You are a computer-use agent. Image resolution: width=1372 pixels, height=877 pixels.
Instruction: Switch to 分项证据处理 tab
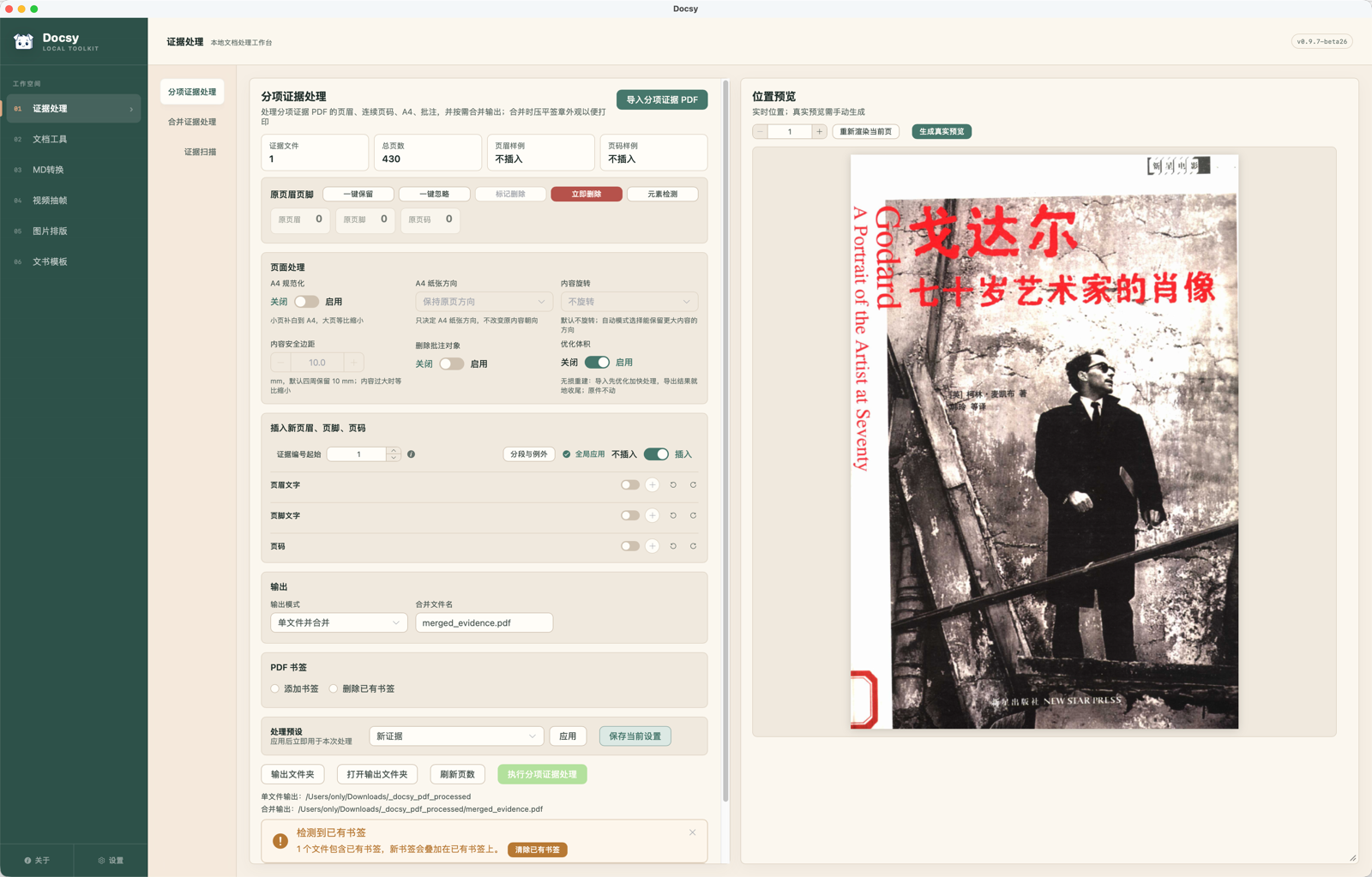pyautogui.click(x=192, y=92)
